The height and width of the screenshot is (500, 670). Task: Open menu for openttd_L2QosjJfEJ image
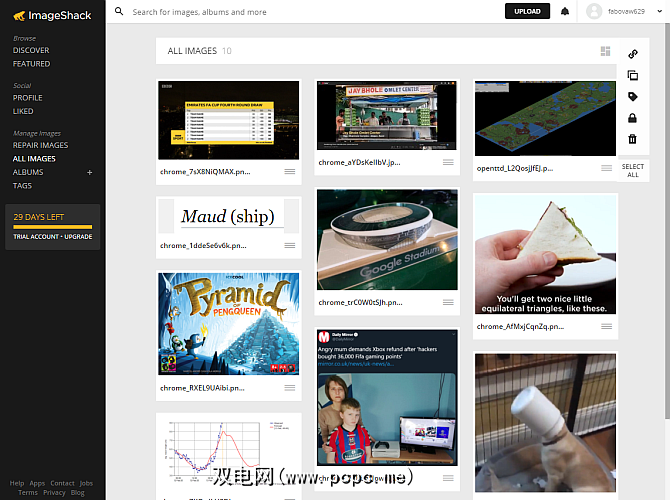click(x=607, y=168)
